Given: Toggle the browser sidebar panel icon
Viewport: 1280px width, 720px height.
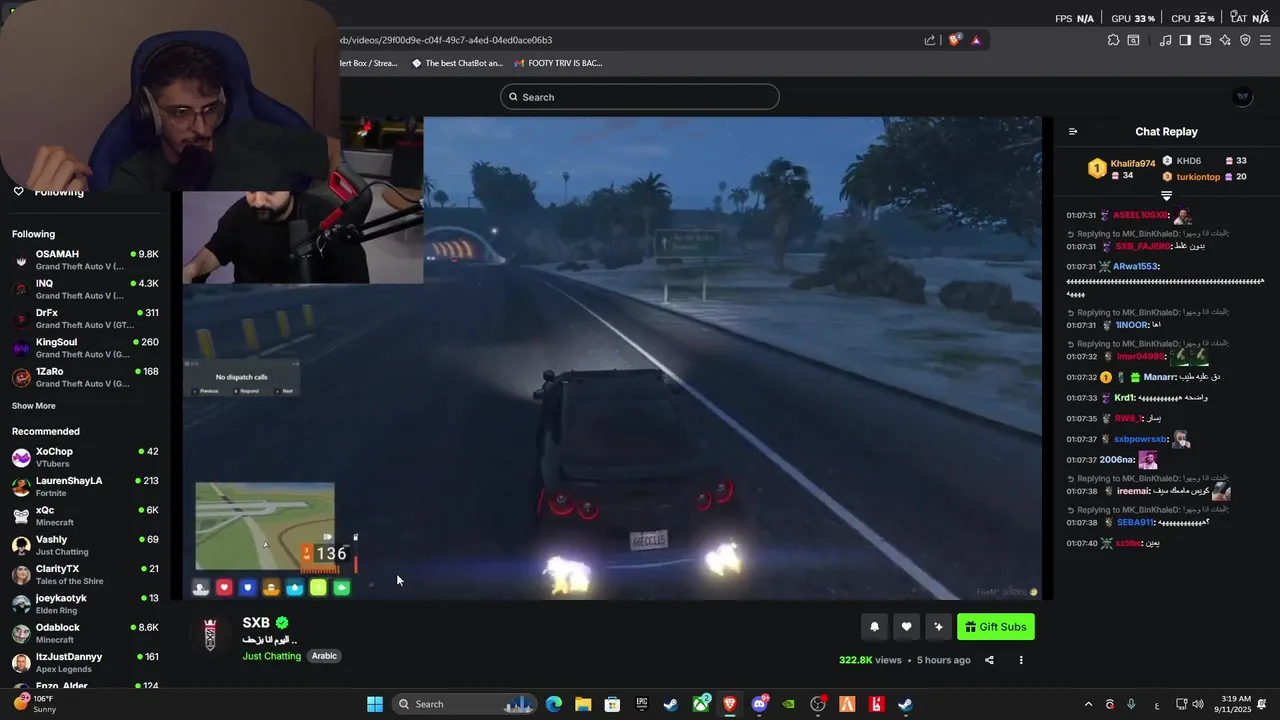Looking at the screenshot, I should (x=1185, y=40).
